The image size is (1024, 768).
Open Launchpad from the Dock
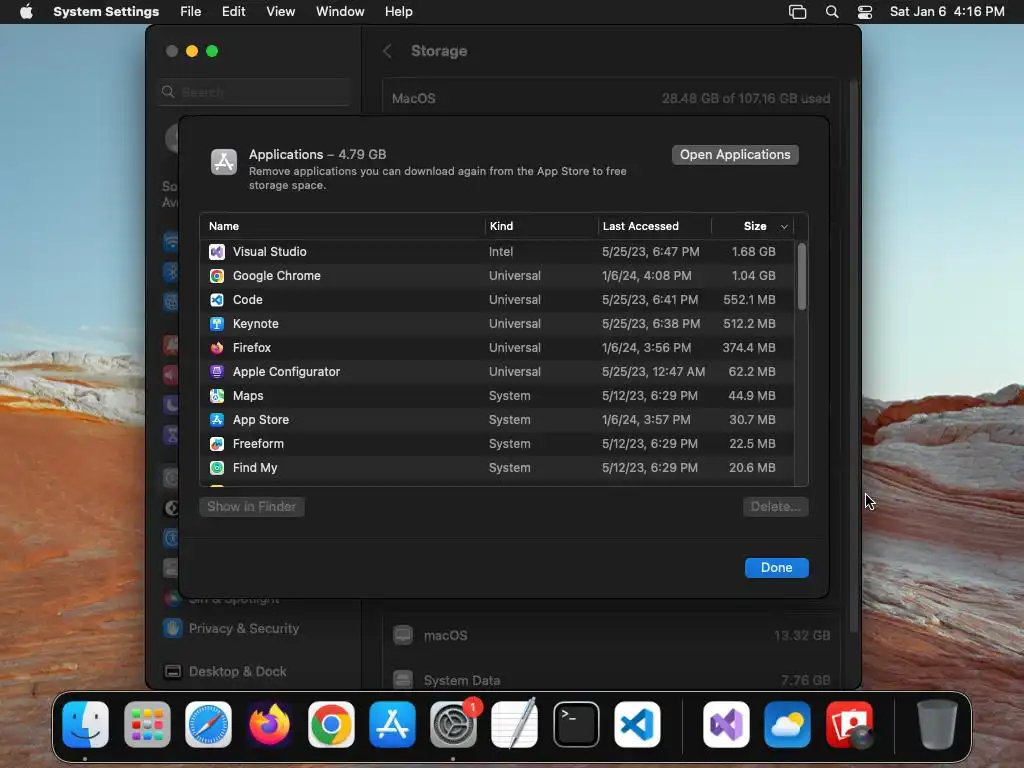(x=147, y=724)
